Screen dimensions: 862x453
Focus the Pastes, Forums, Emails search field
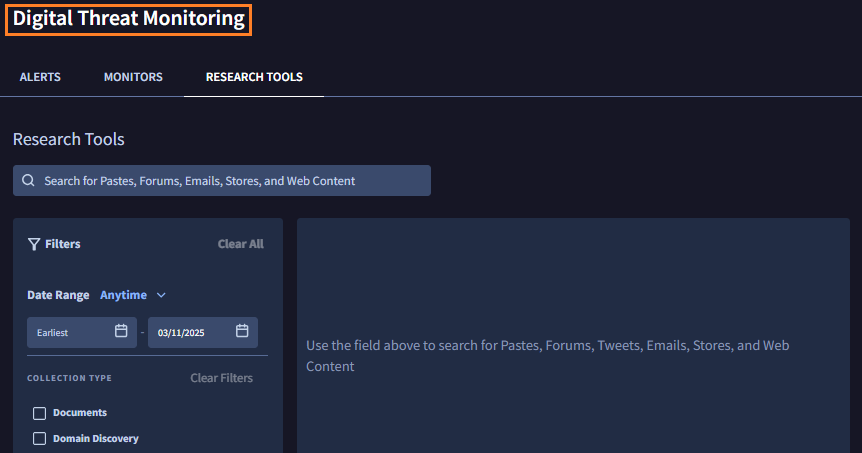click(x=230, y=181)
